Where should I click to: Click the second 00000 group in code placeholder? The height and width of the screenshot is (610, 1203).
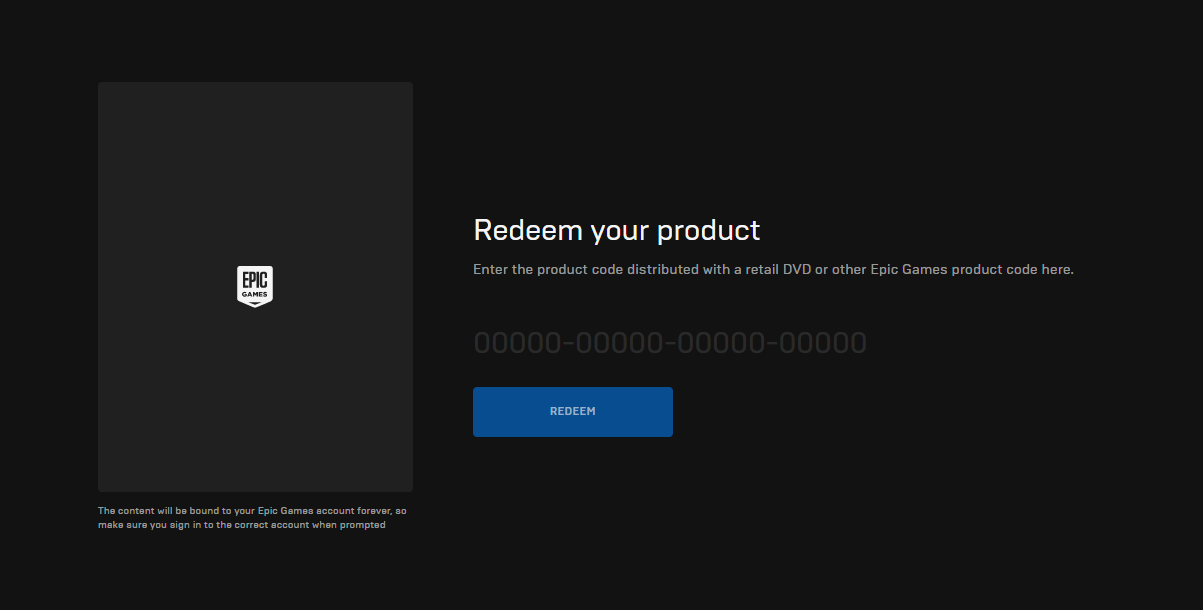[x=619, y=343]
